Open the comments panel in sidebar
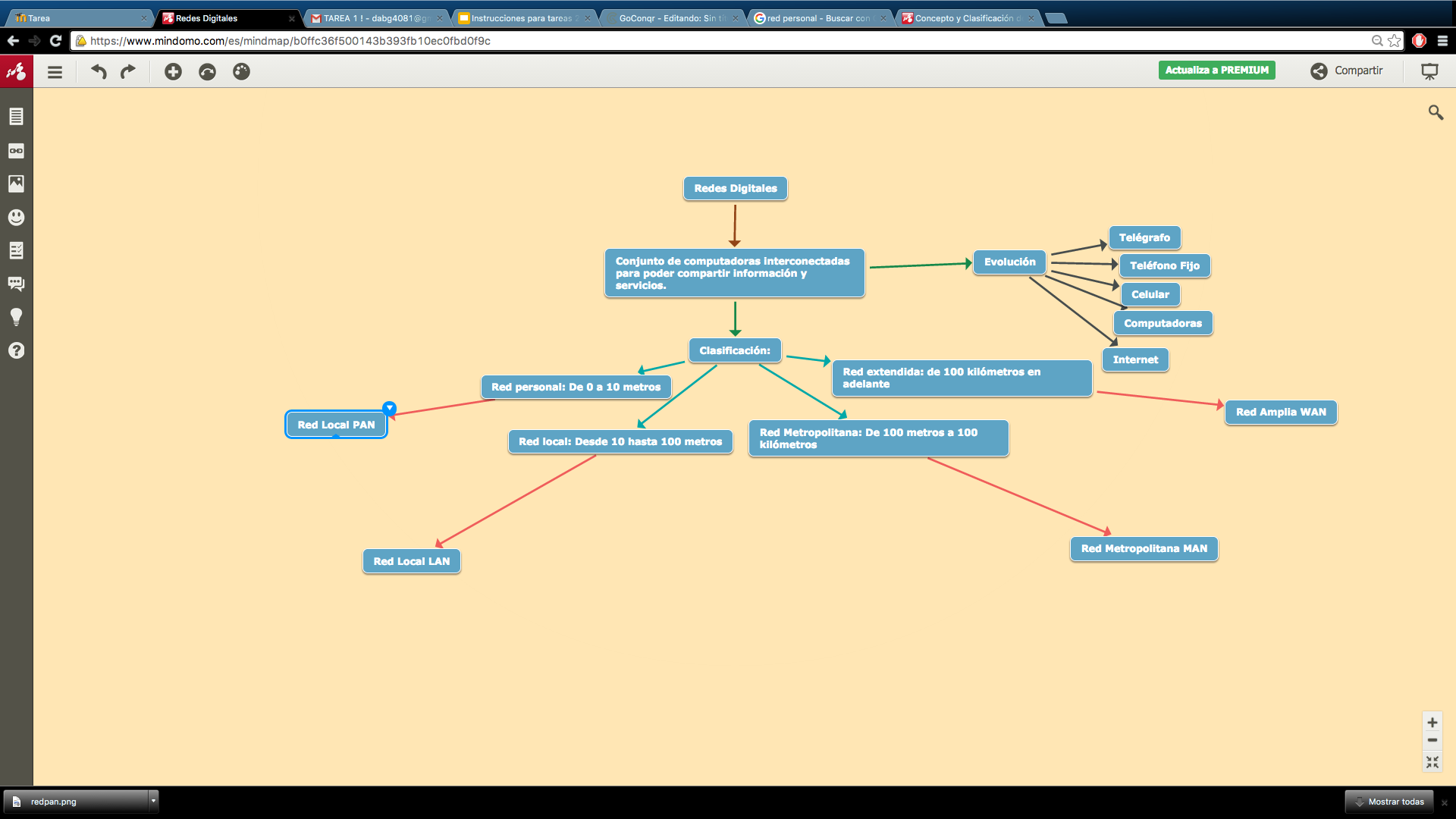This screenshot has height=819, width=1456. tap(16, 284)
